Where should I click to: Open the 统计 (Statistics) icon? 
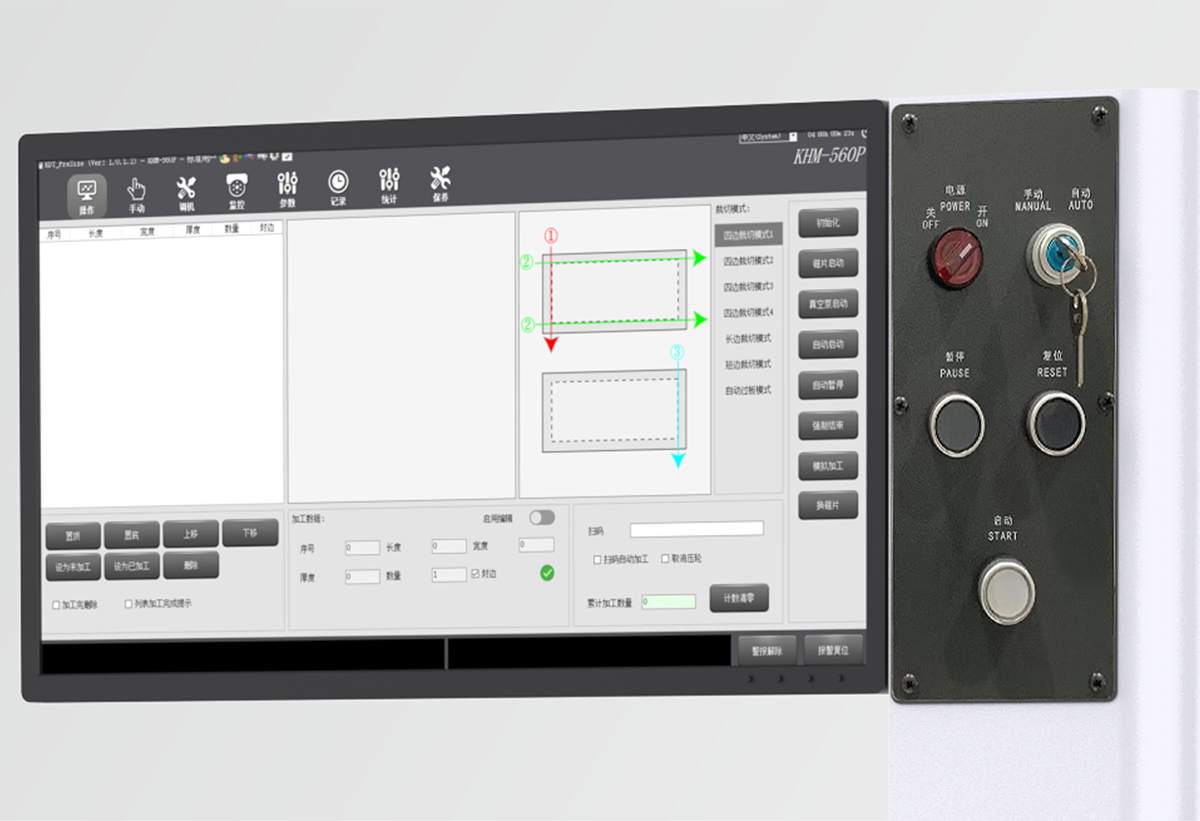click(x=389, y=183)
